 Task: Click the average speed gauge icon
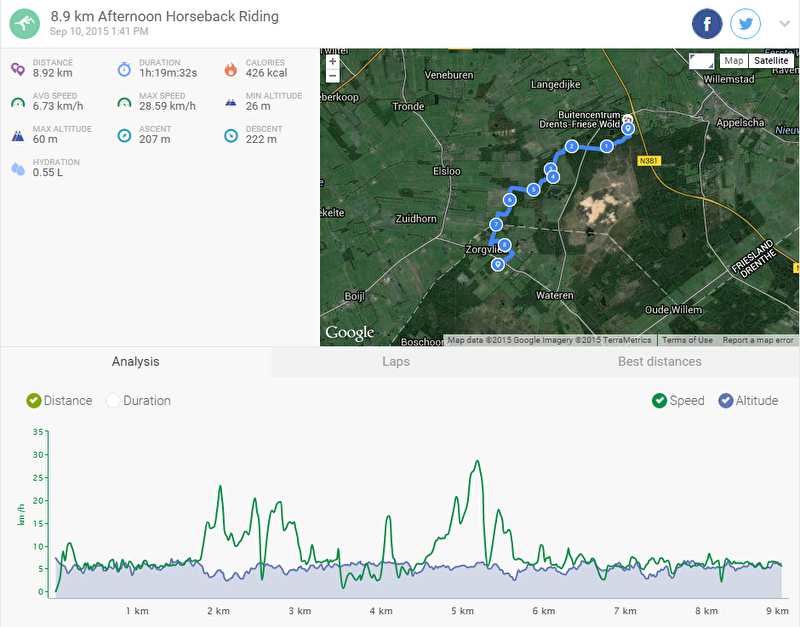click(18, 103)
